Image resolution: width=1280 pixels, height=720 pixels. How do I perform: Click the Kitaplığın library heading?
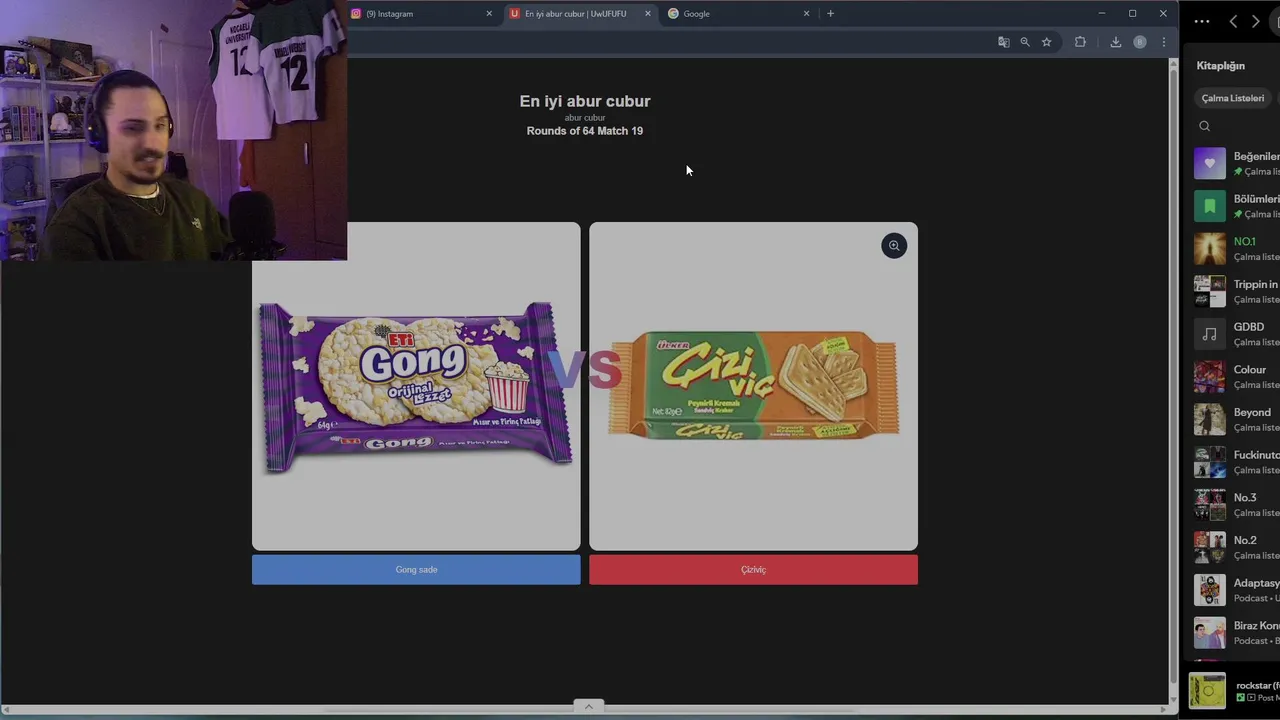(x=1221, y=66)
